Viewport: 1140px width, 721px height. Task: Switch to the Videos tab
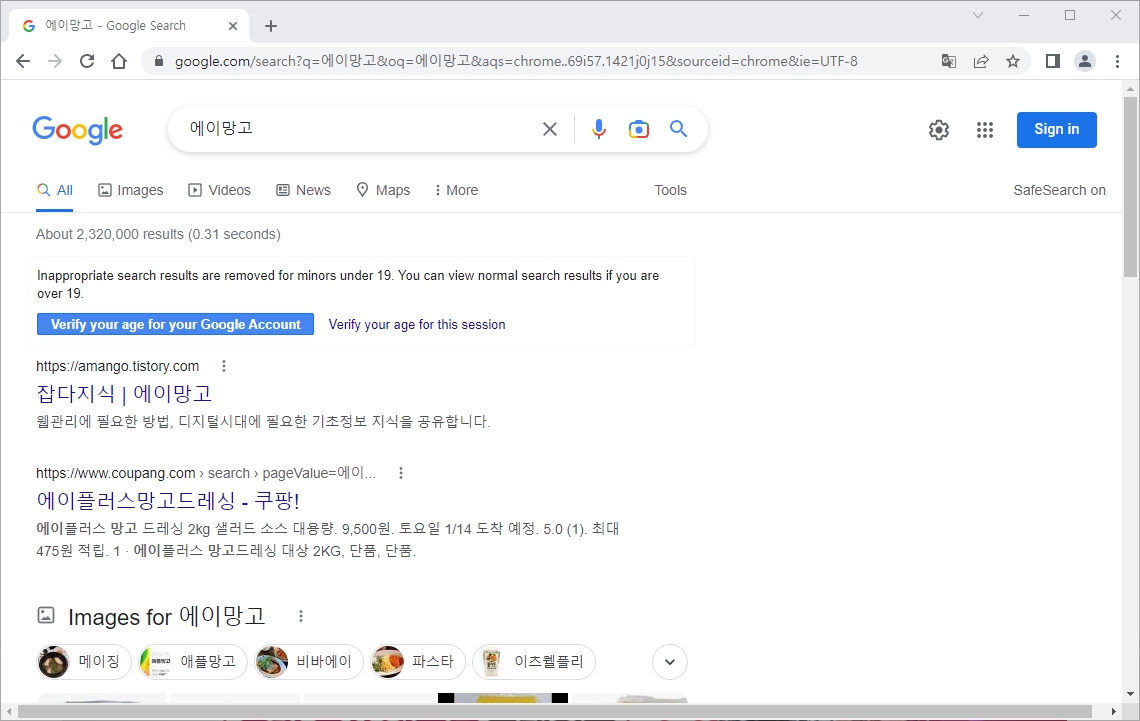(x=220, y=190)
